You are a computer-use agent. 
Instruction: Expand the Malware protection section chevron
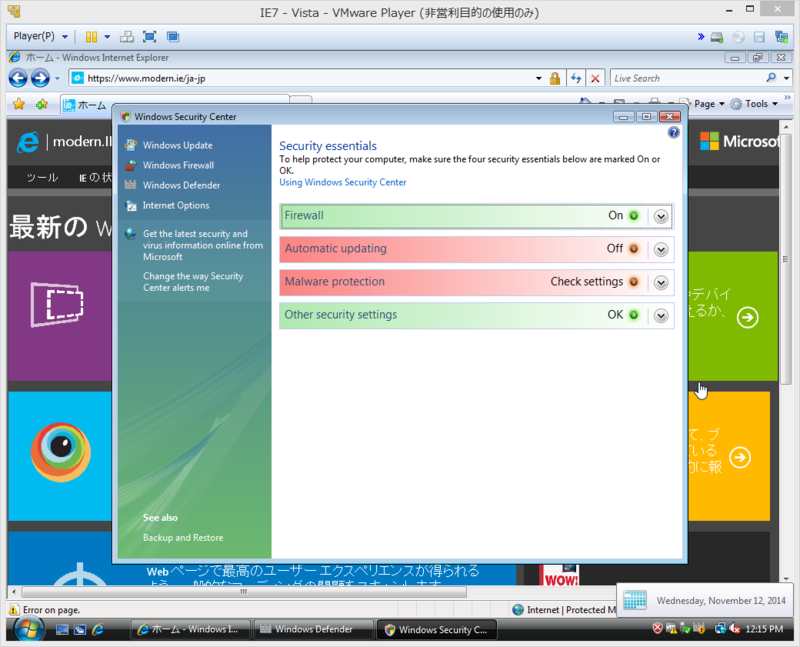pos(661,283)
